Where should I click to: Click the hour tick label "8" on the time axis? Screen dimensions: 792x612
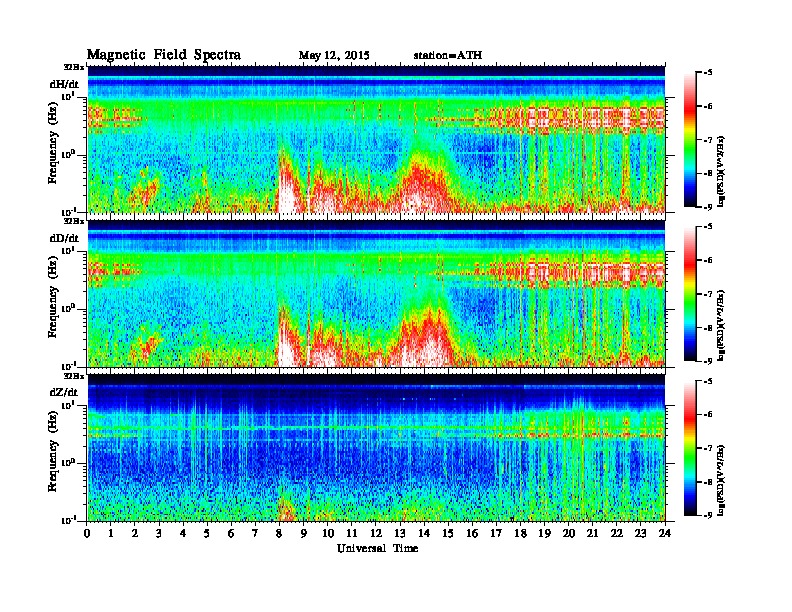coord(279,533)
